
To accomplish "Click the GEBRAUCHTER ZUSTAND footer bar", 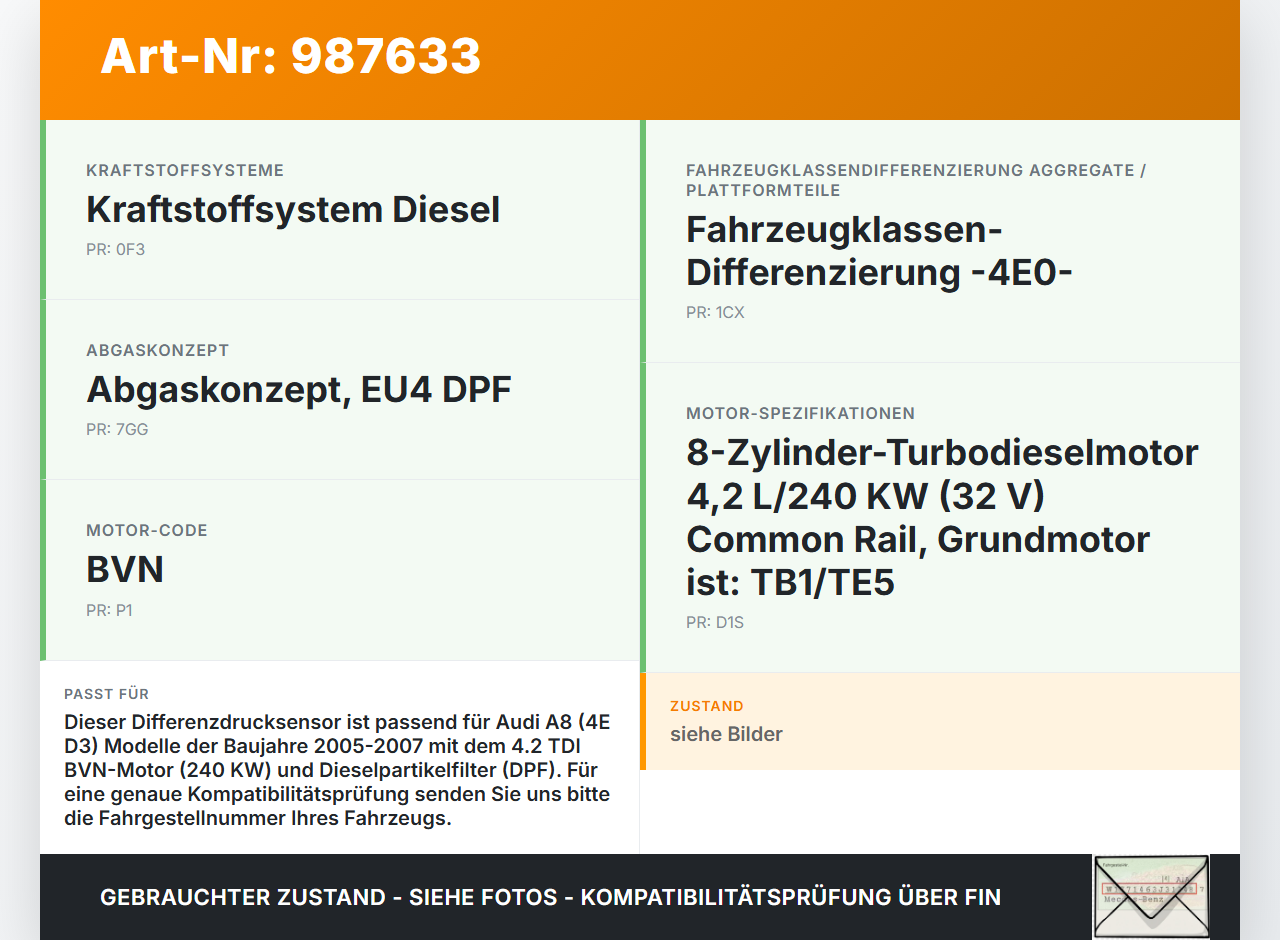I will click(x=550, y=897).
